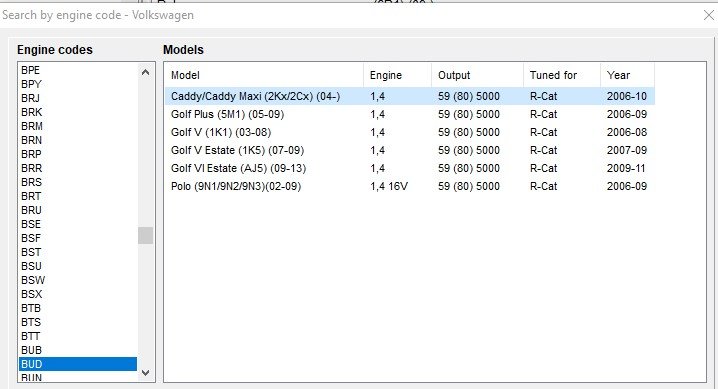Select engine code BUB
The image size is (718, 389).
click(x=78, y=350)
